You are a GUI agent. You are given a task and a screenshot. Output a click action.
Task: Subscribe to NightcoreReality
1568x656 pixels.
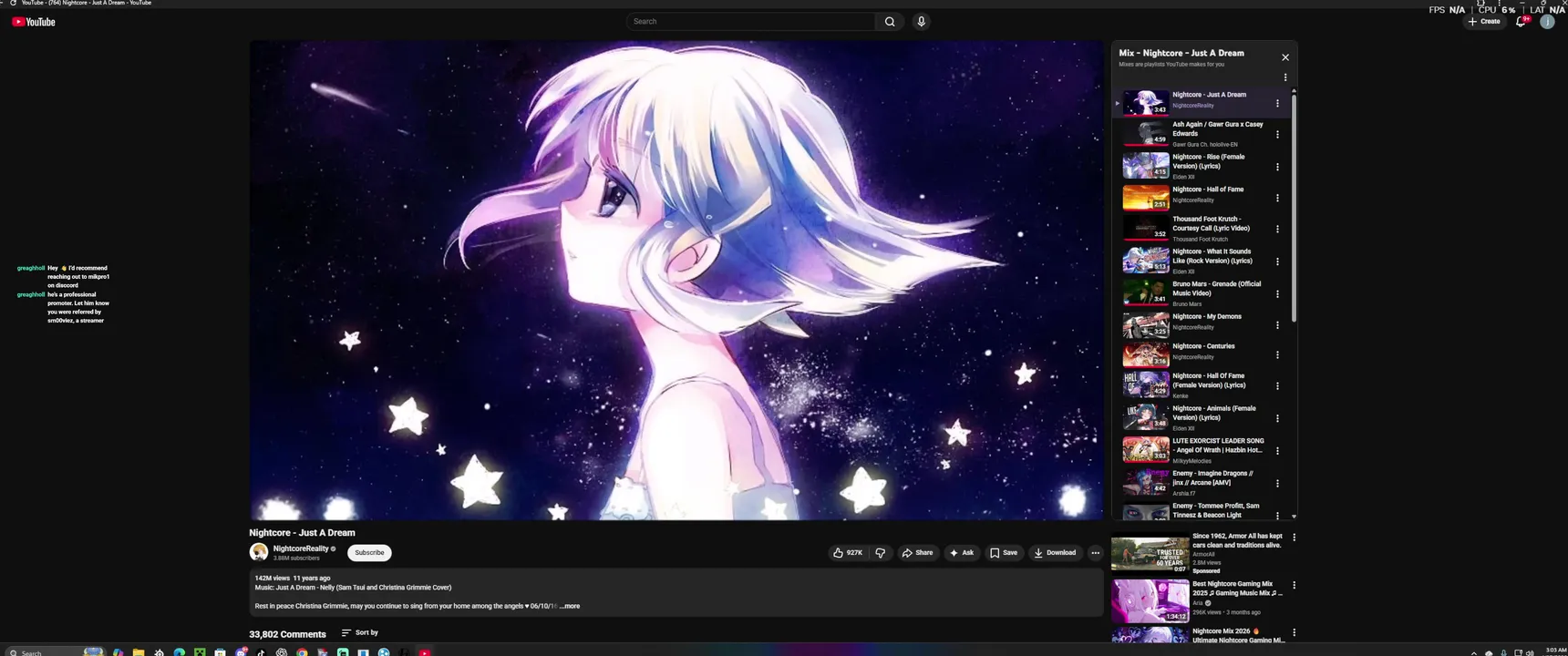369,553
